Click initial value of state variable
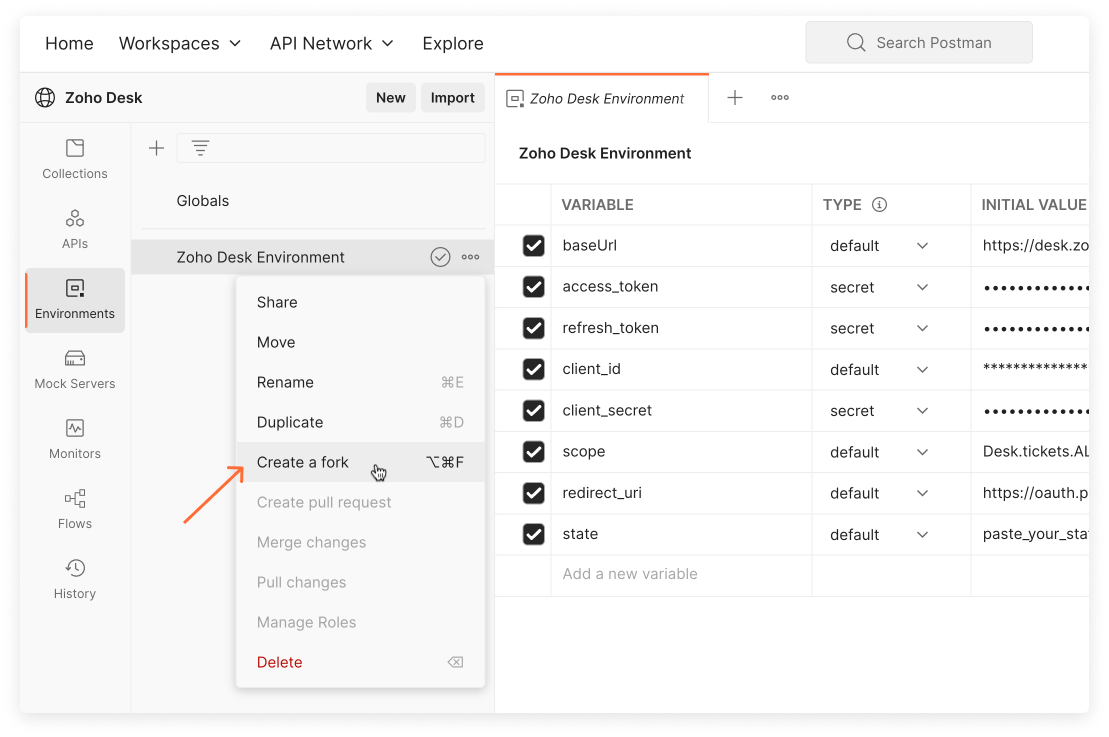 coord(1030,534)
